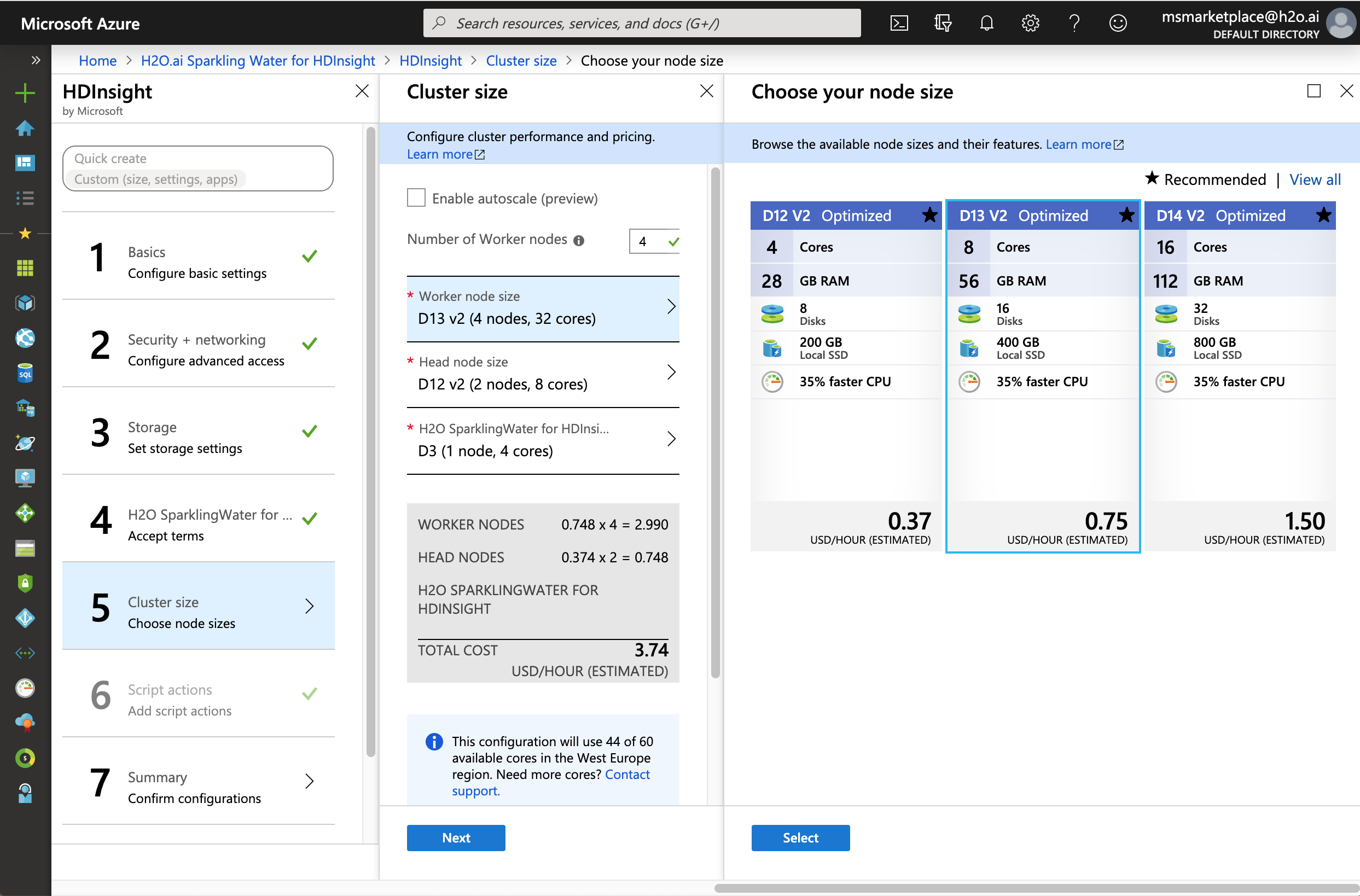Send feedback via the smiley icon
Viewport: 1360px width, 896px height.
1118,23
